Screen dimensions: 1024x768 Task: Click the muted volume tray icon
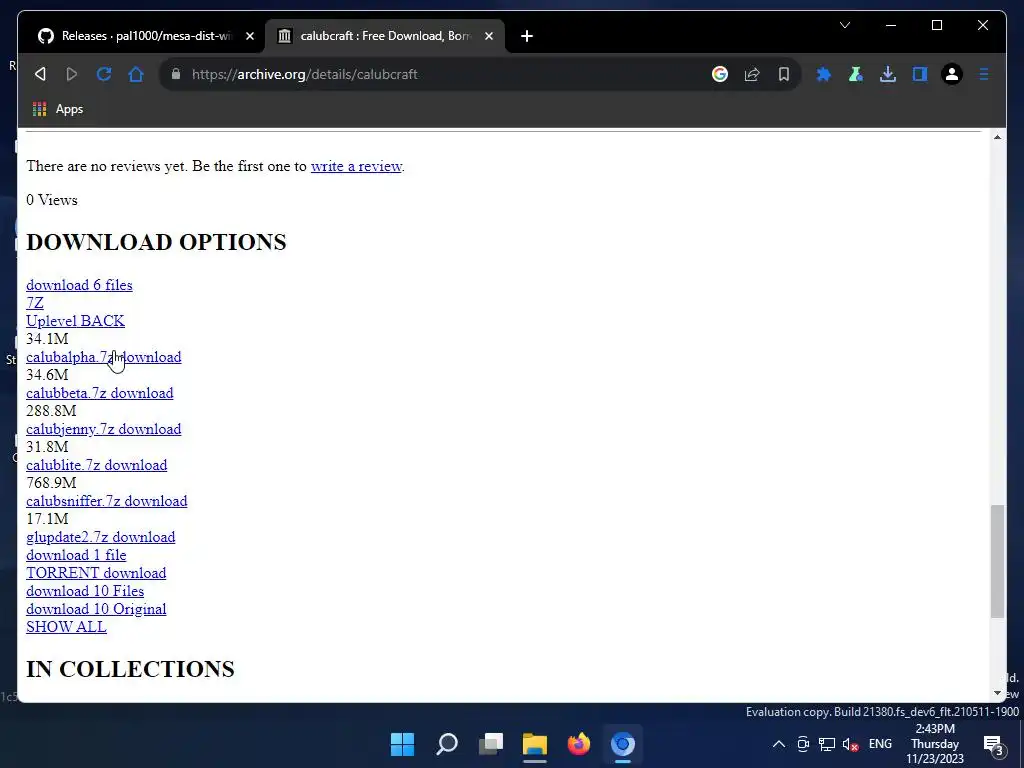coord(850,744)
